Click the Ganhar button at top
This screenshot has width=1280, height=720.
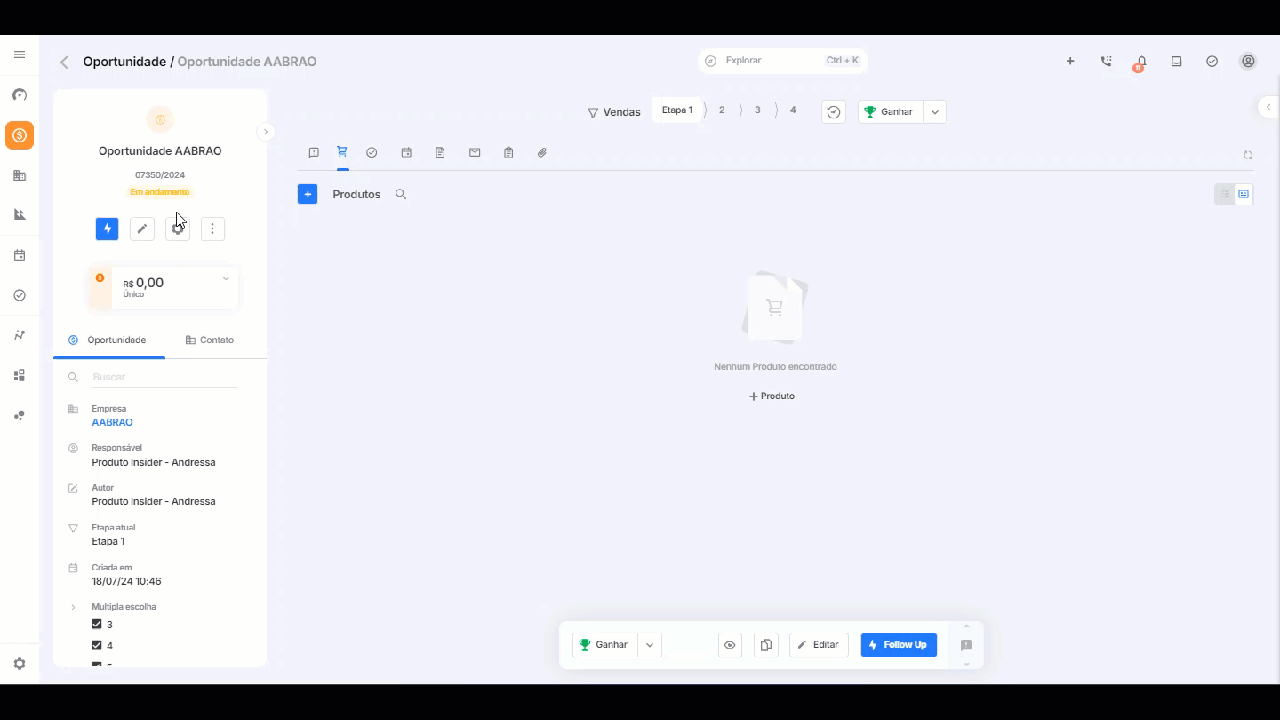[890, 112]
